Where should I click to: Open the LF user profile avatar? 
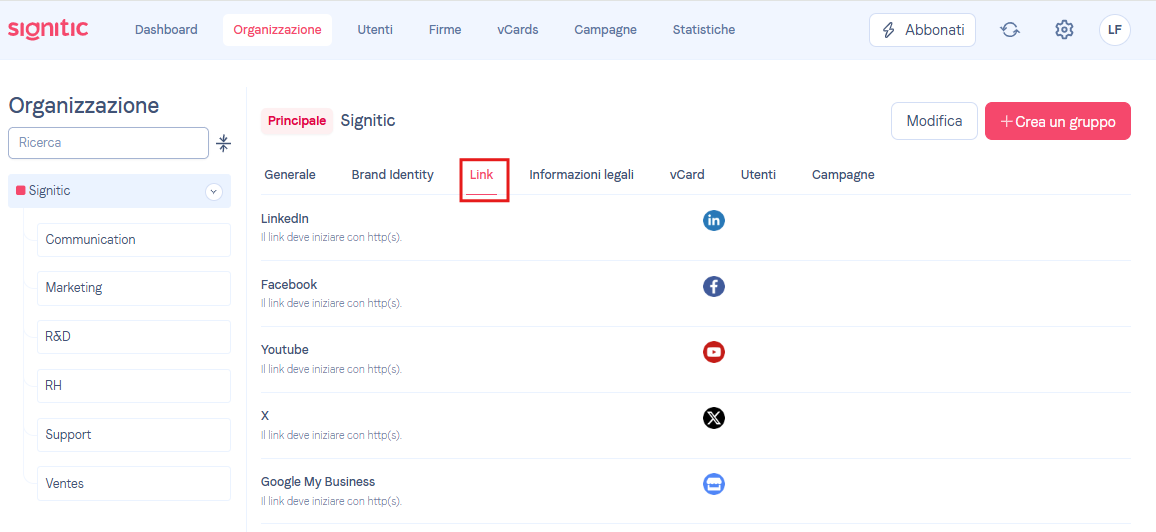click(x=1115, y=30)
